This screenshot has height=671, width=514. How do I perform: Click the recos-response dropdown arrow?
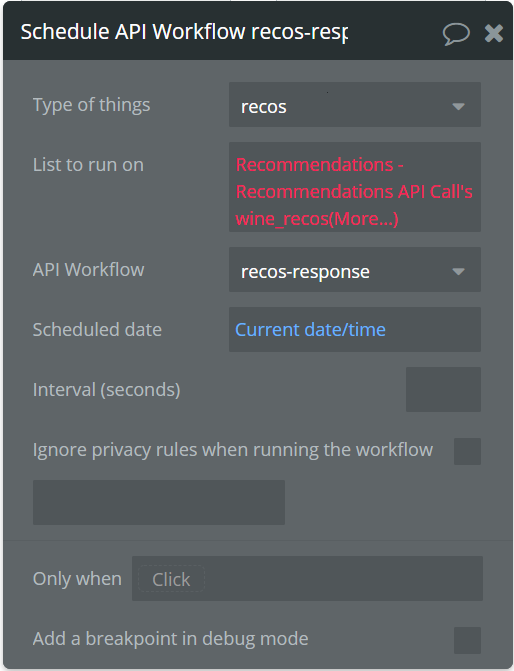coord(458,271)
